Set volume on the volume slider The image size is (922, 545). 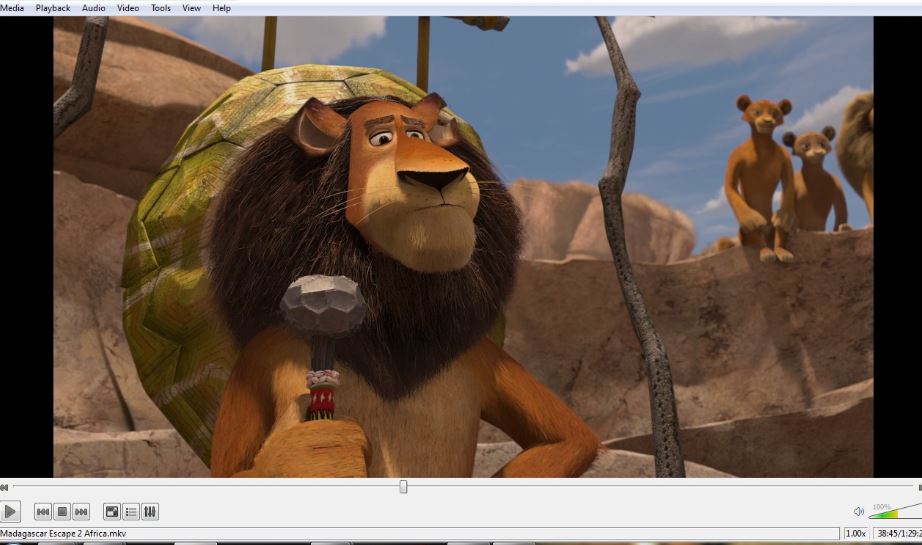point(895,511)
